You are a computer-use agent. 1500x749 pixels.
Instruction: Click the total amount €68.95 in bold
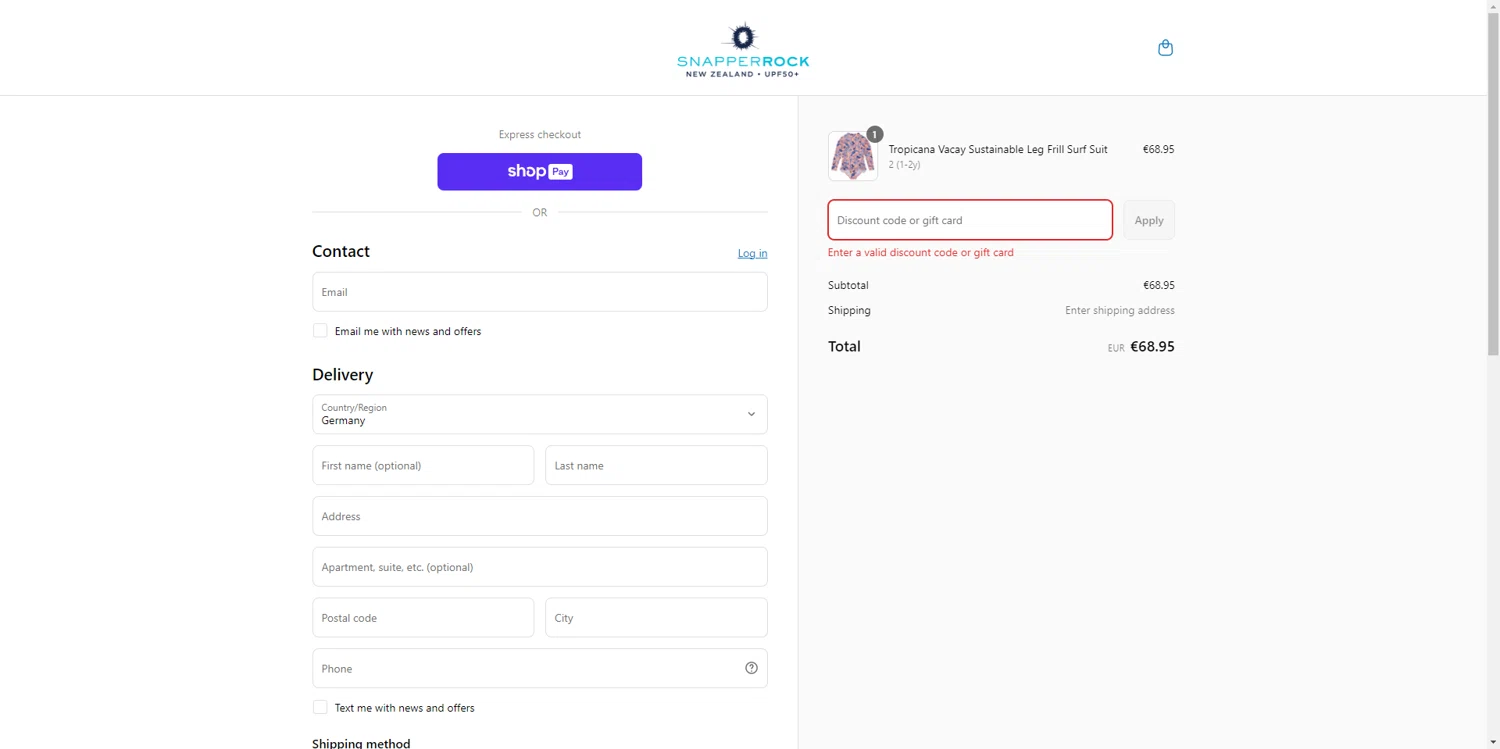[1152, 347]
